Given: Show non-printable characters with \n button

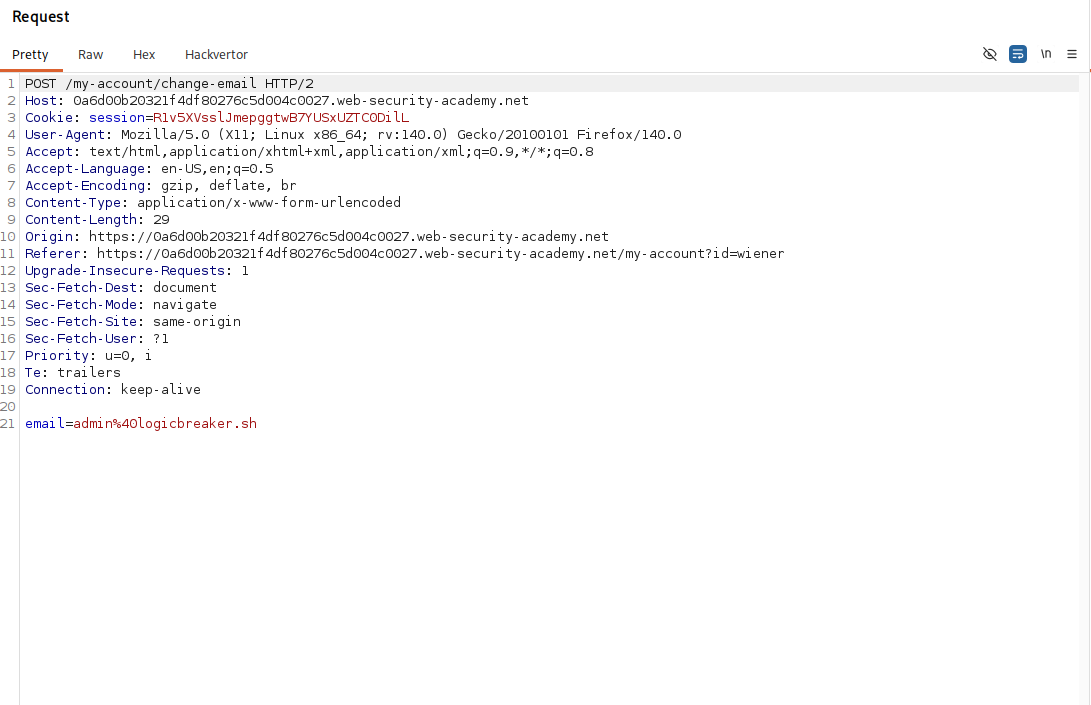Looking at the screenshot, I should (1046, 54).
